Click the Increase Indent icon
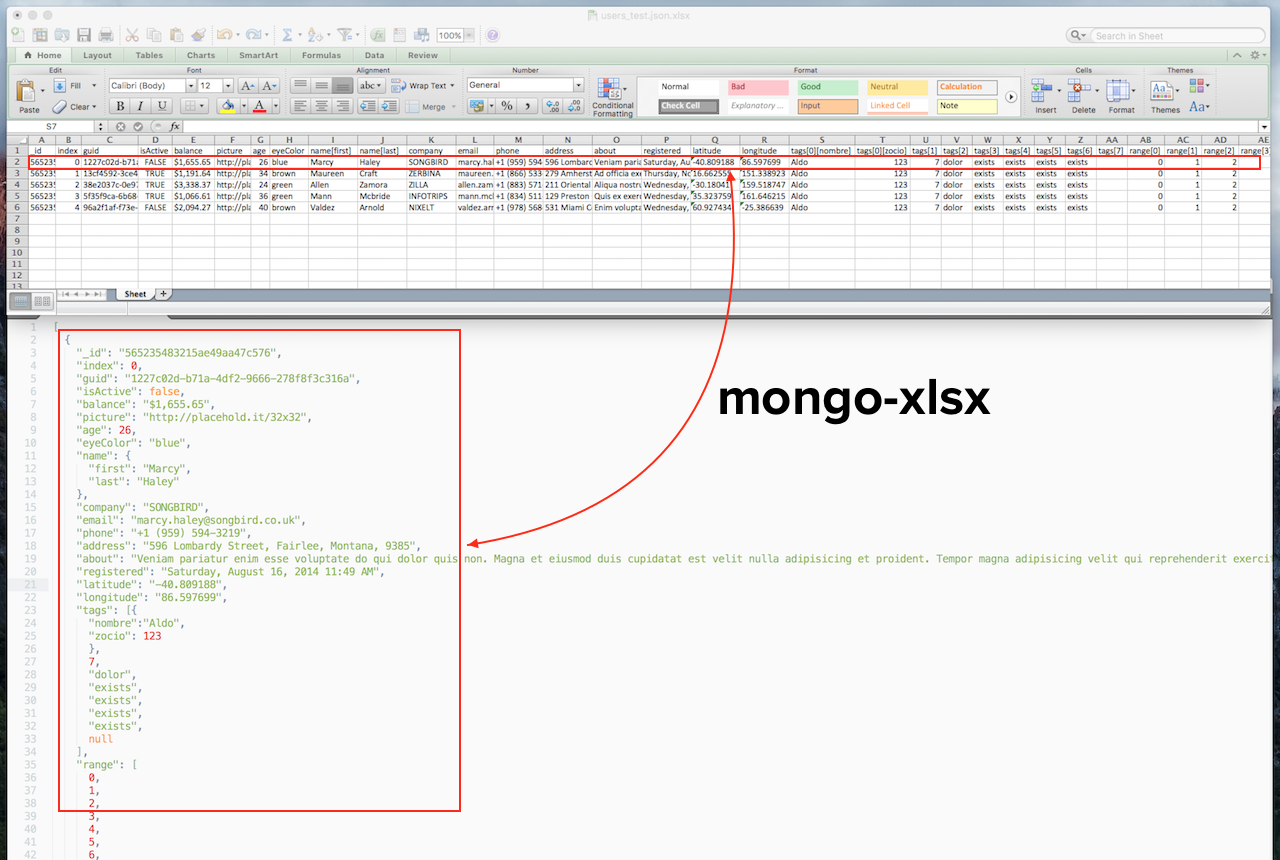 (389, 106)
